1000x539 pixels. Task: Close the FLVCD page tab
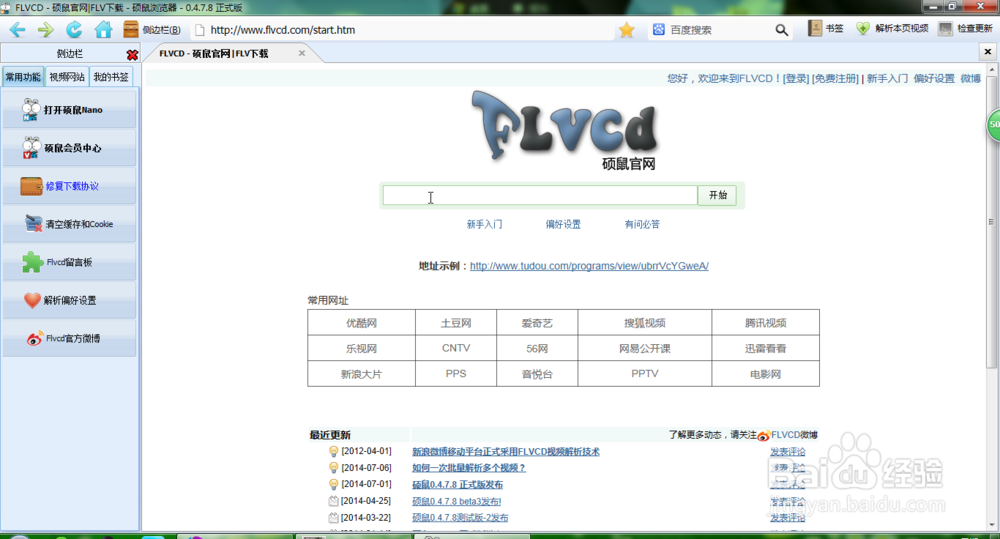tap(302, 53)
